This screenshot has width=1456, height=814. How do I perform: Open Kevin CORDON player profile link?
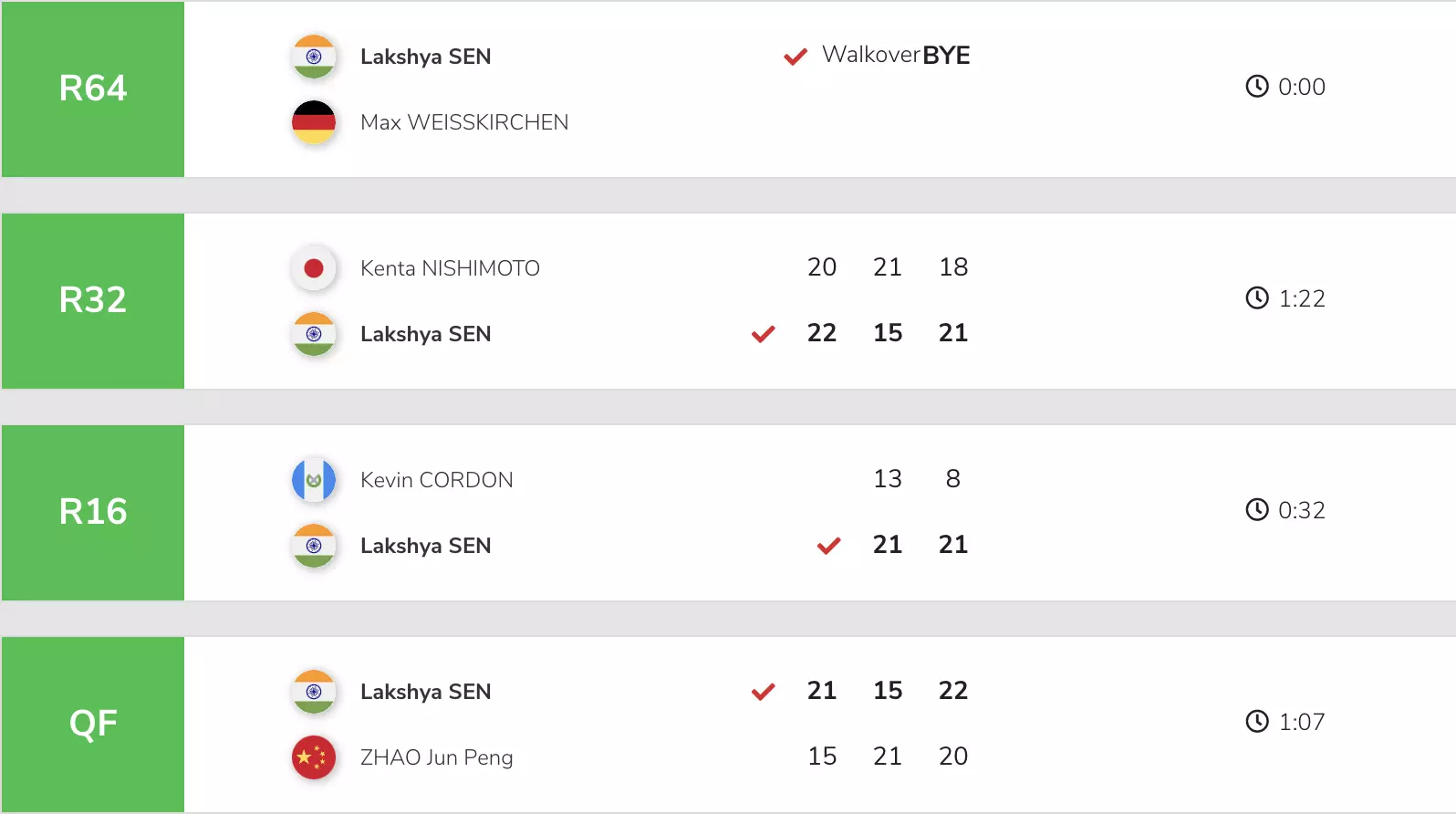click(437, 480)
